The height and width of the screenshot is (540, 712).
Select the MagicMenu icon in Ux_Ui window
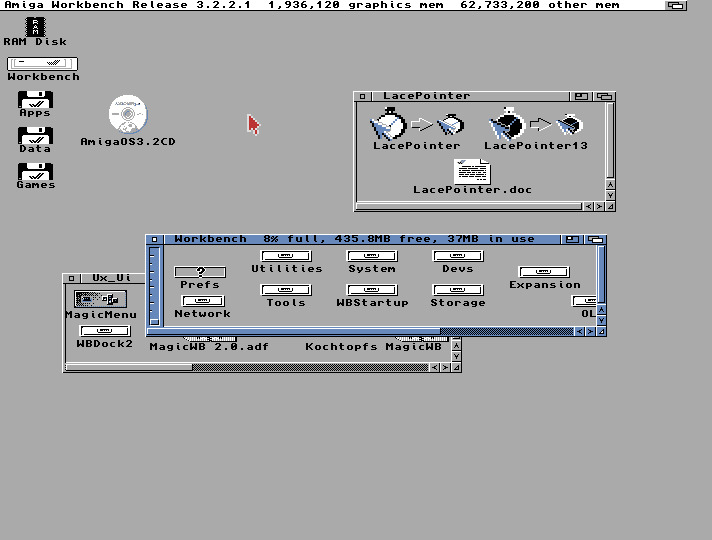point(100,299)
